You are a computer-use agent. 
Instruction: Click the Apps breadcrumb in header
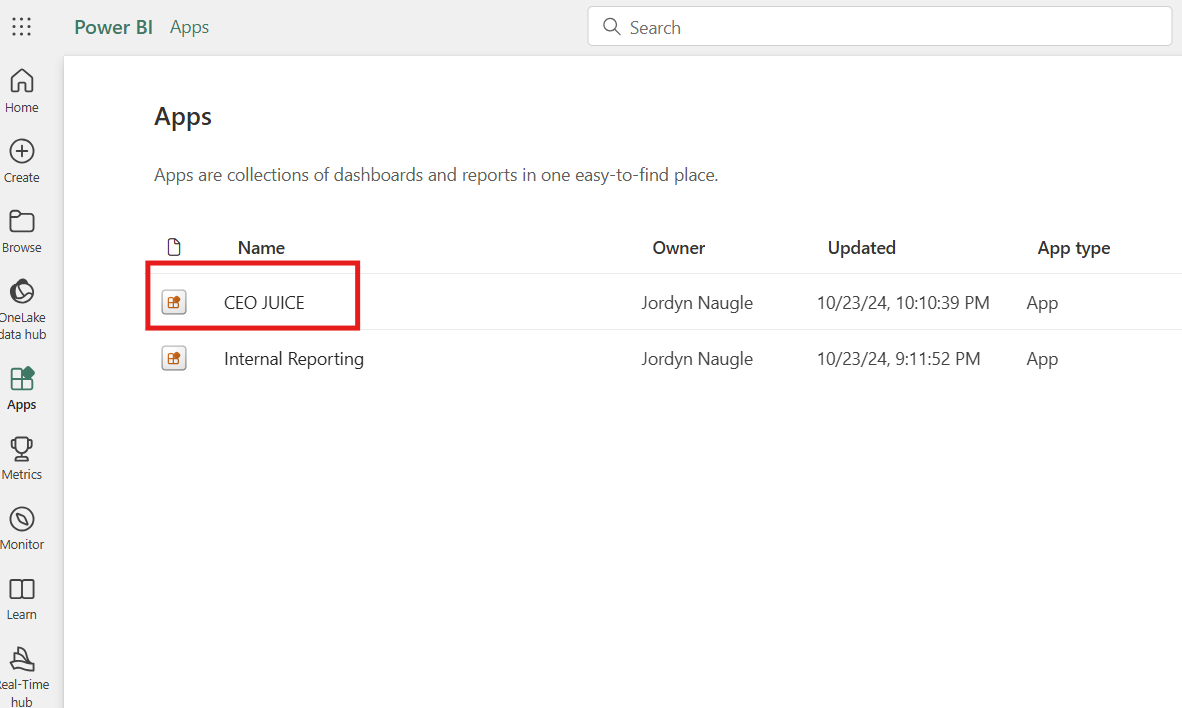(189, 27)
